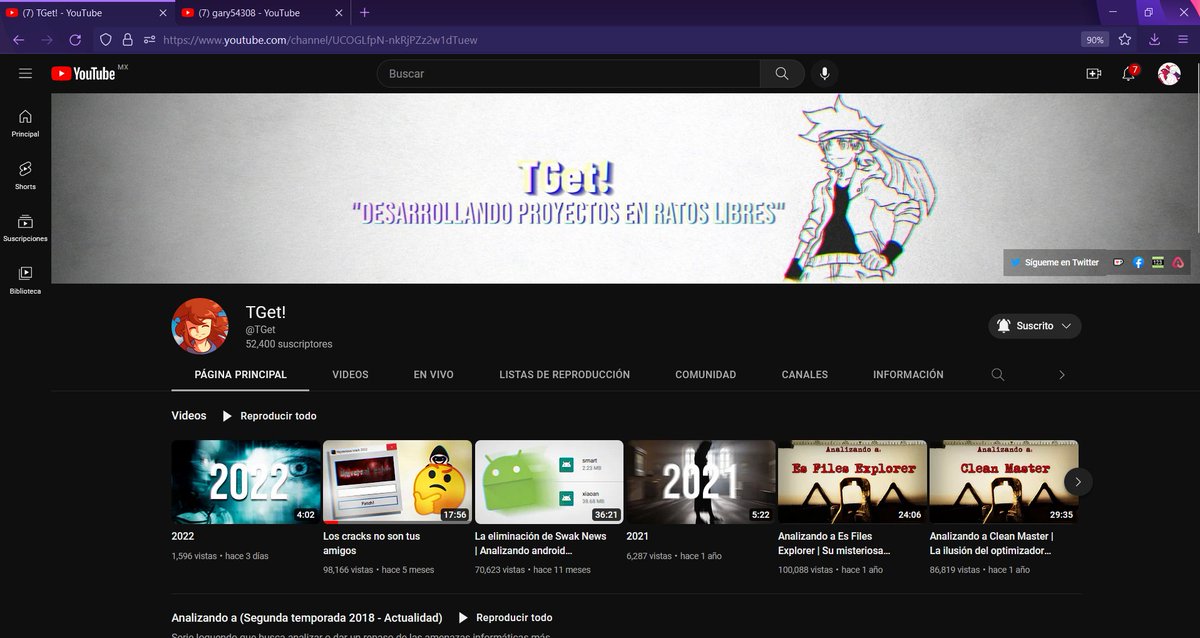Screen dimensions: 1200x638
Task: Open video title 'Los cracks no son tus amigos'
Action: (x=374, y=543)
